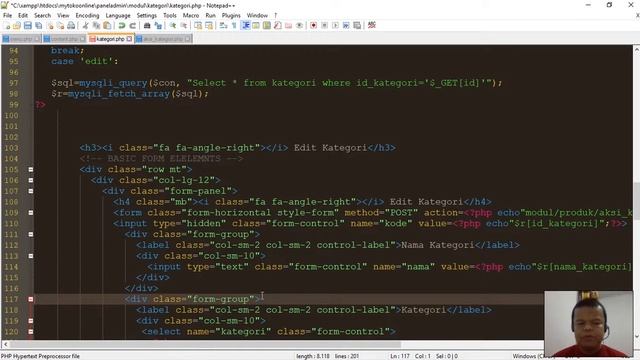Open the Replace dialog icon
The image size is (640, 360).
click(158, 25)
